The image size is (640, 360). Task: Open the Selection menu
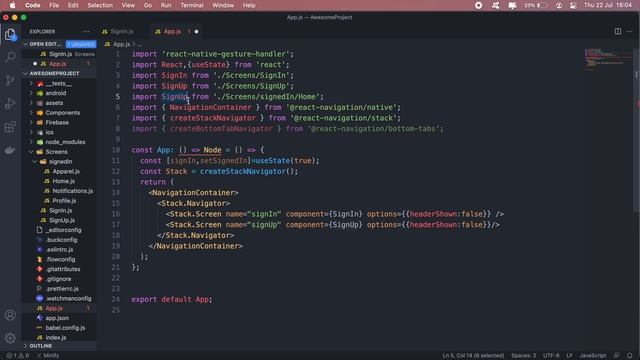pyautogui.click(x=100, y=5)
